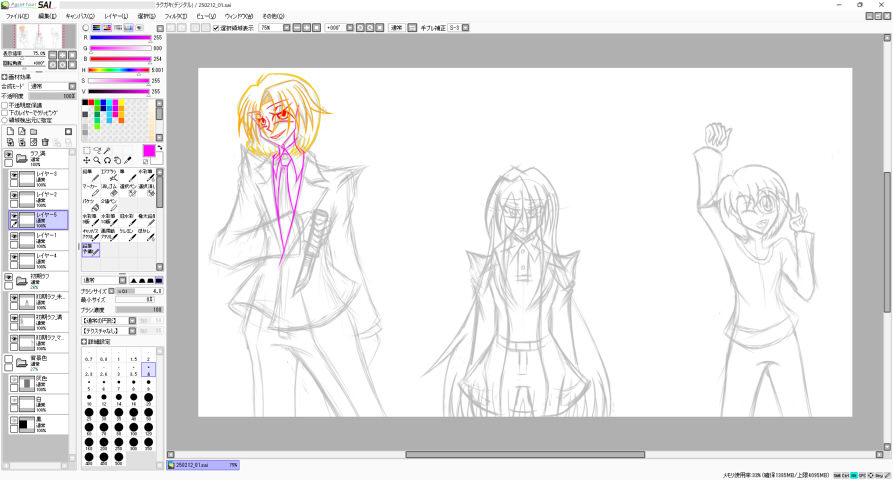
Task: Expand the 詳細設定 advanced settings section
Action: (84, 342)
